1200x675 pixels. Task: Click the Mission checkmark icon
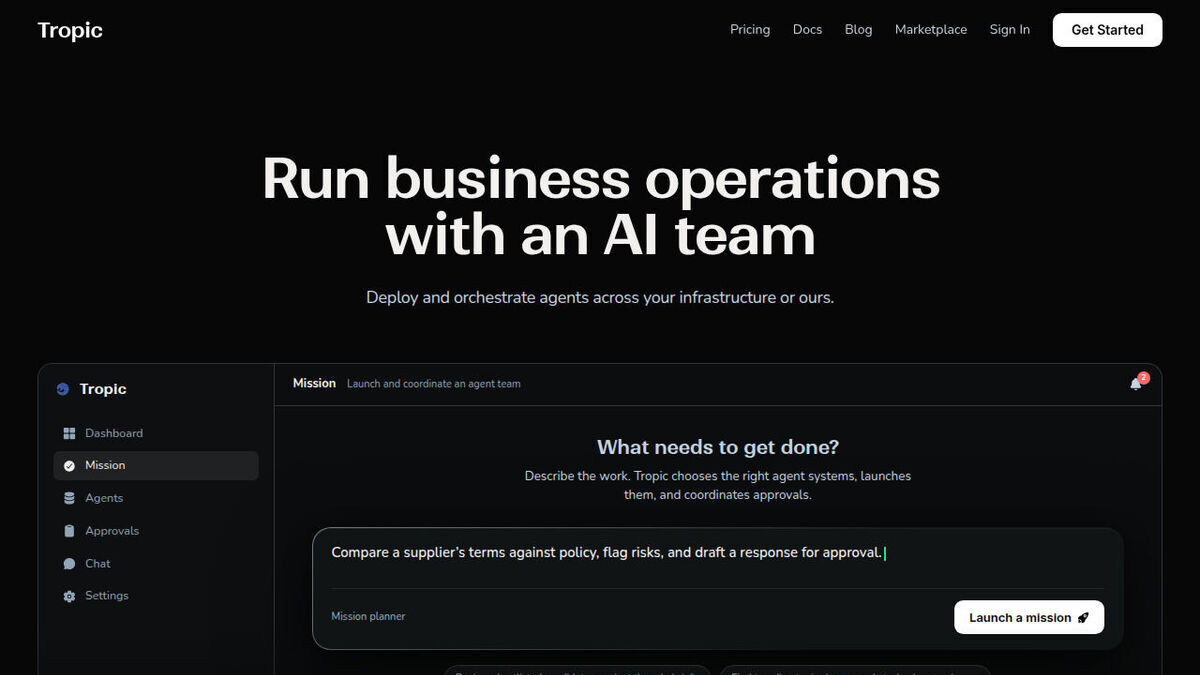point(69,466)
